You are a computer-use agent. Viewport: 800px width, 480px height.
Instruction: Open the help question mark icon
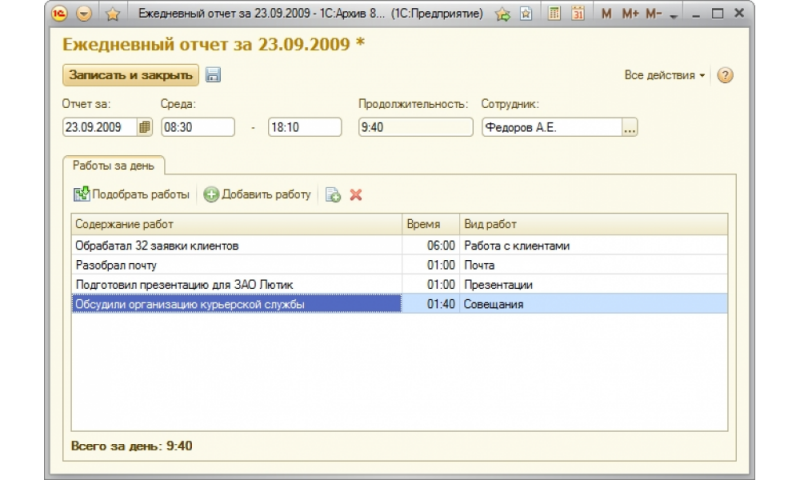click(x=726, y=76)
